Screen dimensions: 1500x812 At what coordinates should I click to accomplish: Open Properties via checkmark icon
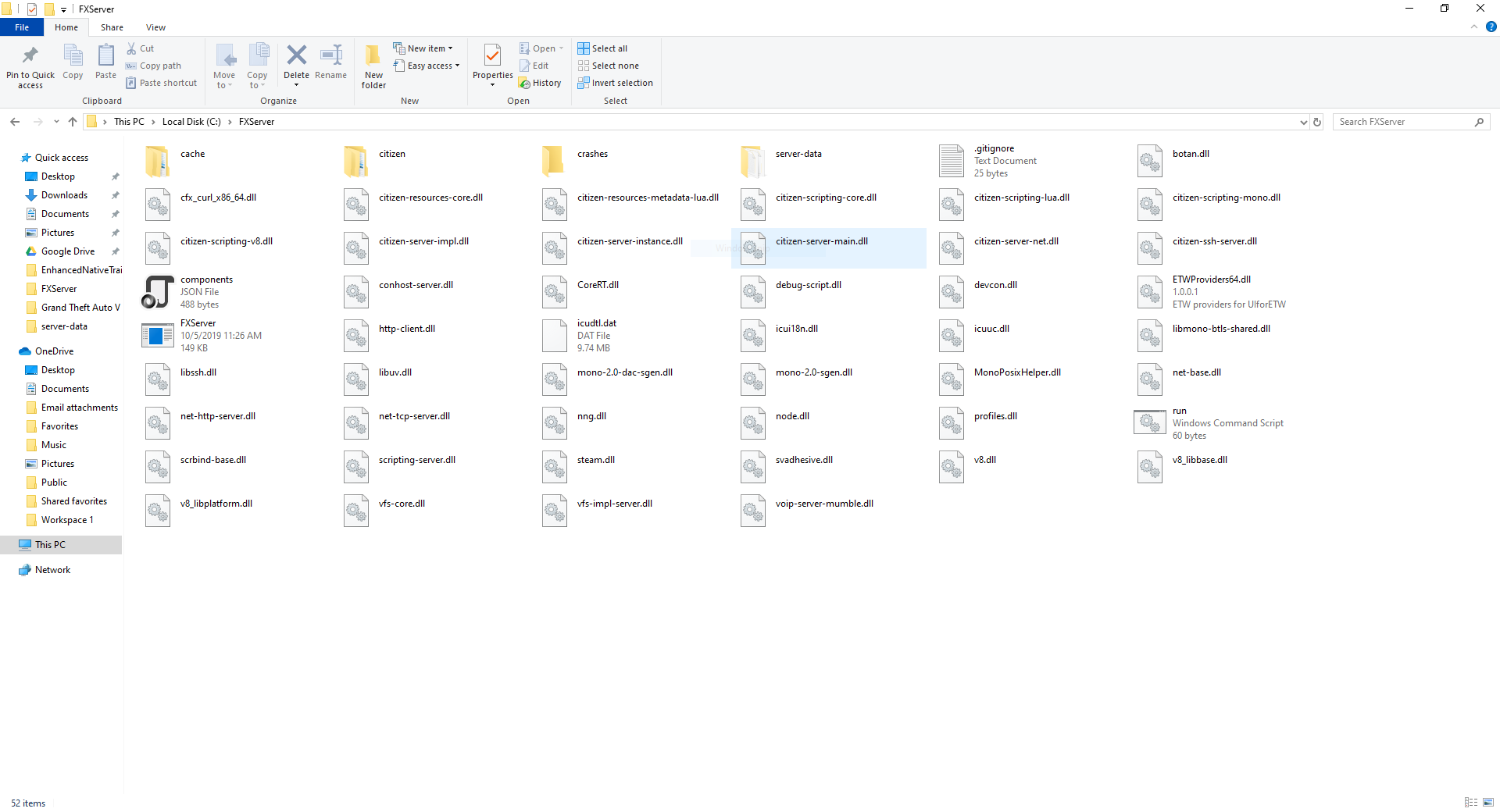point(492,55)
